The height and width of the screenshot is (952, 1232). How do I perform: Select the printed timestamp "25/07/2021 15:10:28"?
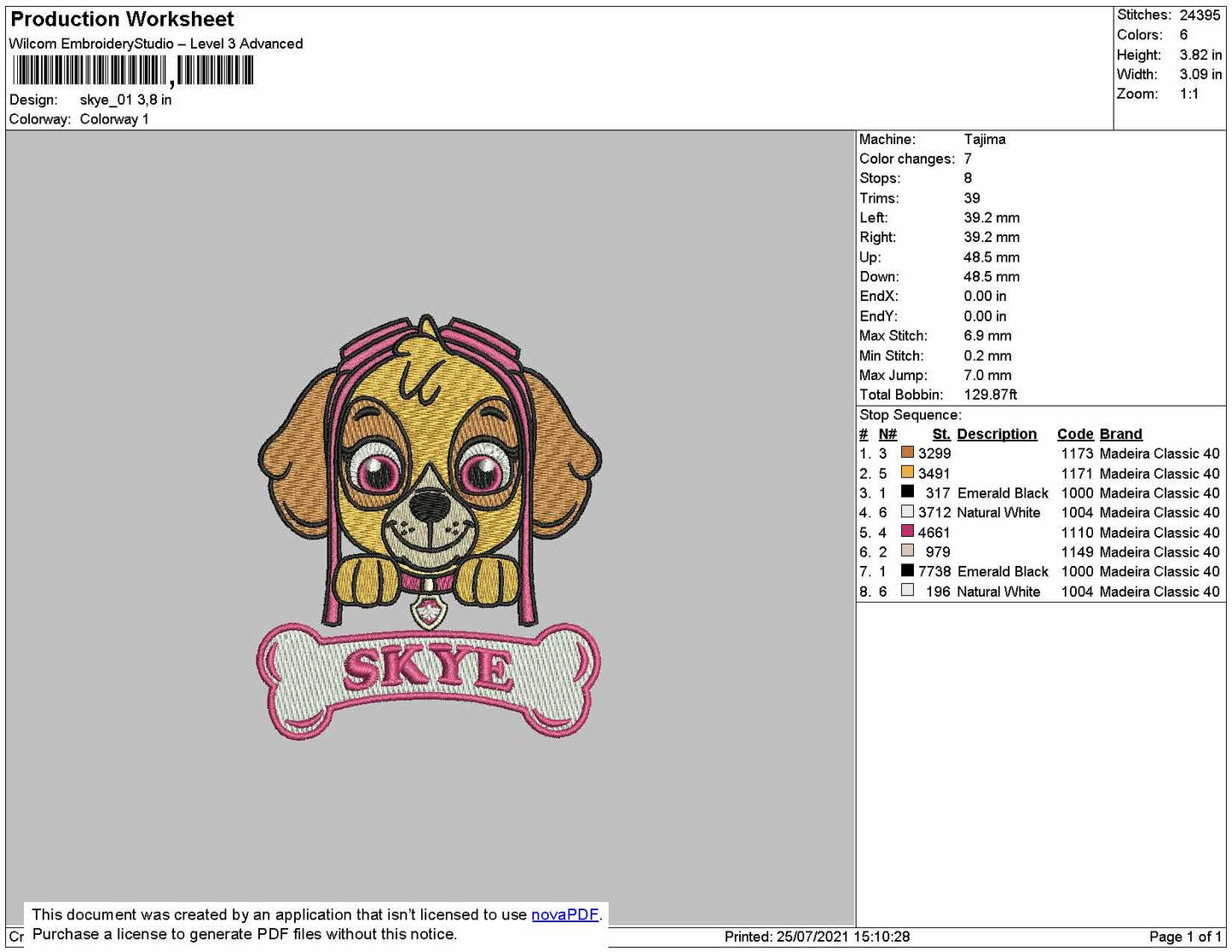point(843,937)
